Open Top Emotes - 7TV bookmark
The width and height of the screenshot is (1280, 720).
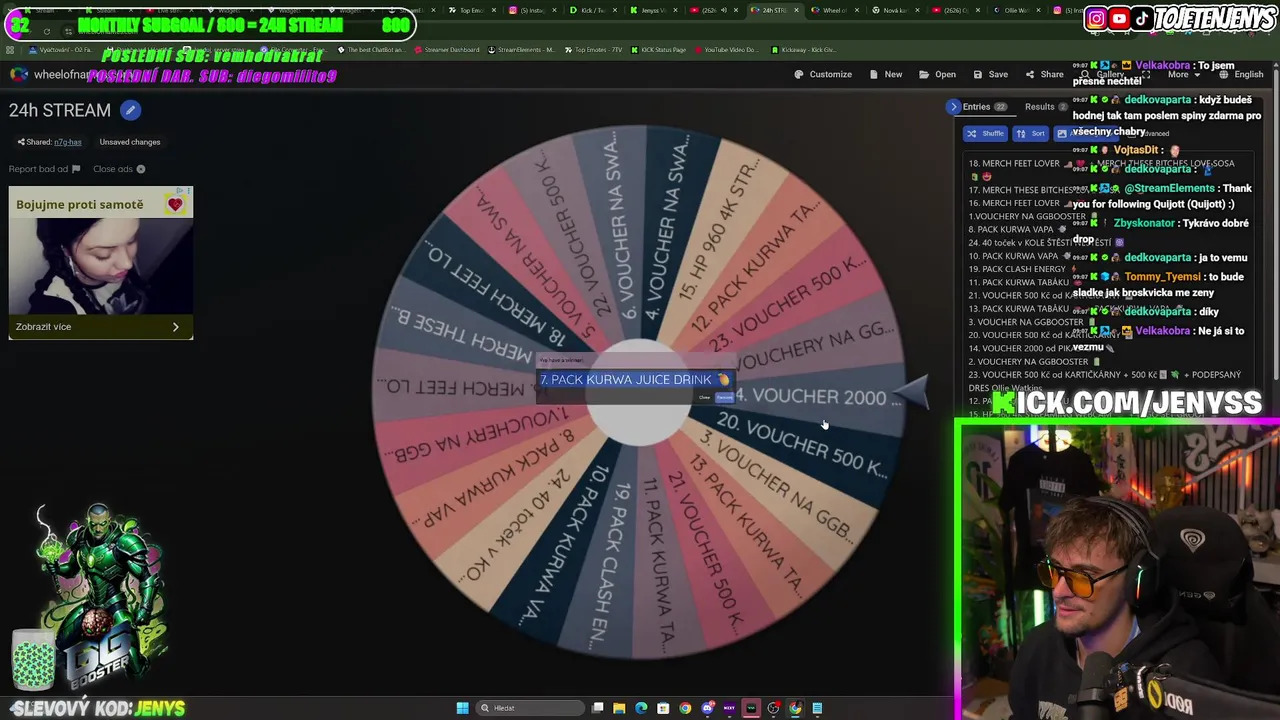pyautogui.click(x=593, y=49)
